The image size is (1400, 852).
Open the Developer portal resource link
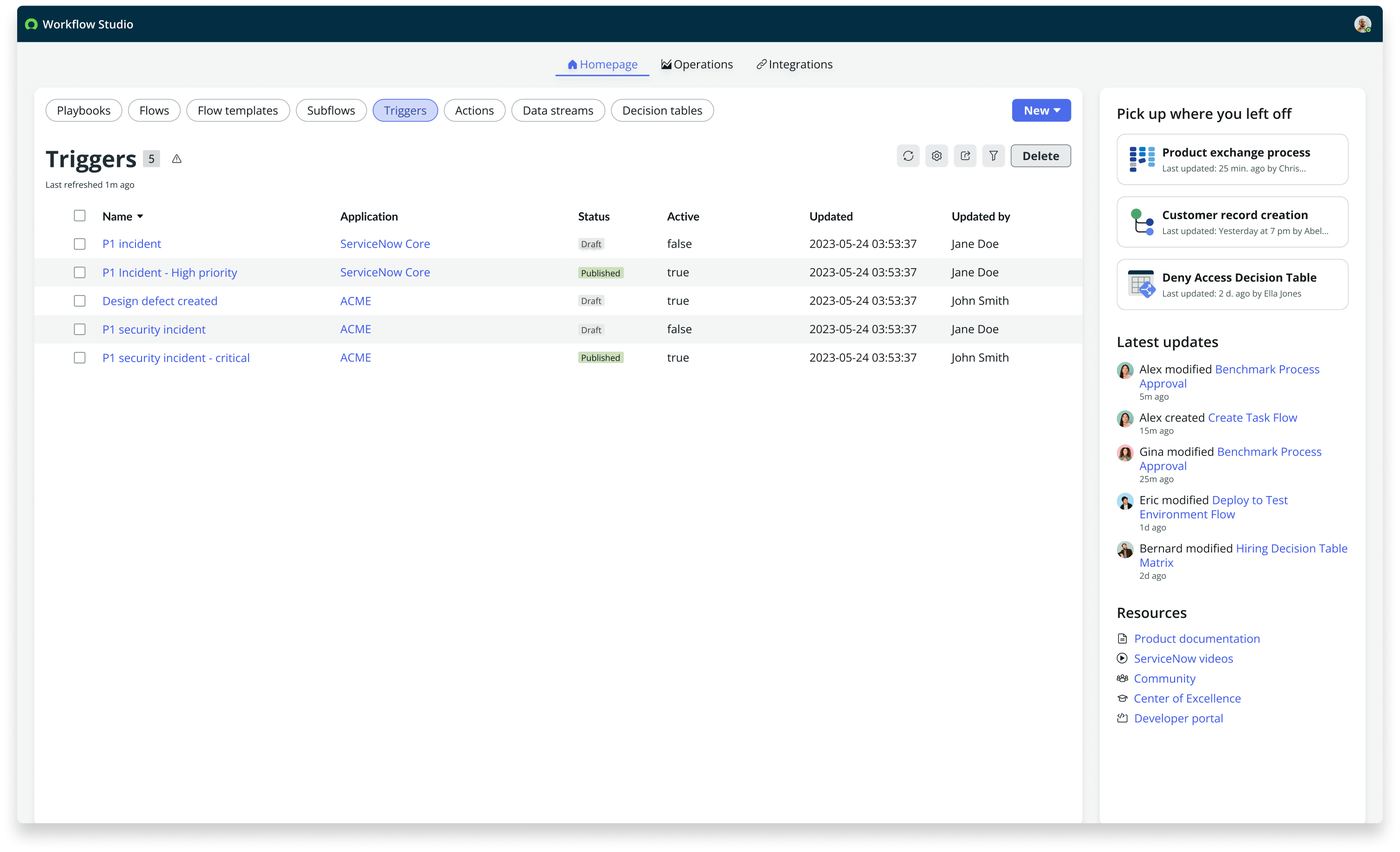(1178, 718)
